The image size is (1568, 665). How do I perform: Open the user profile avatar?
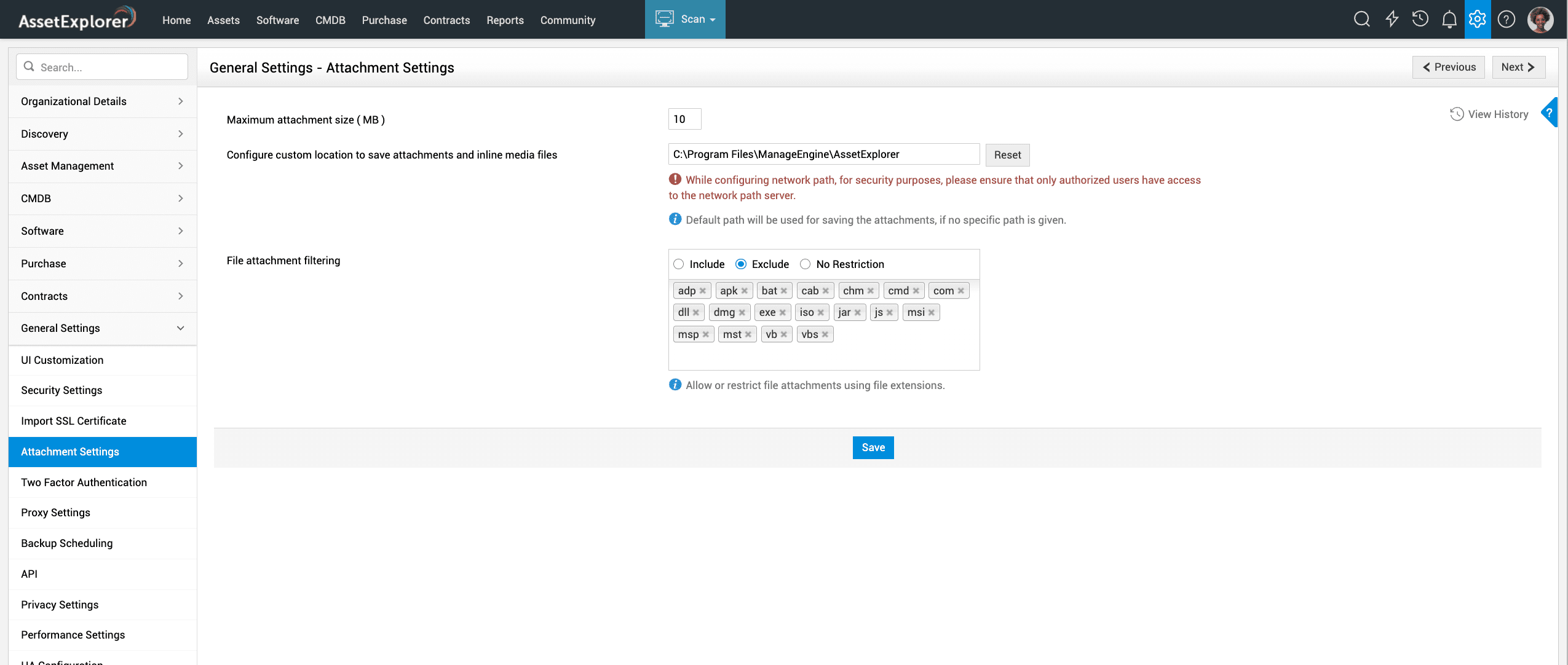[1540, 19]
